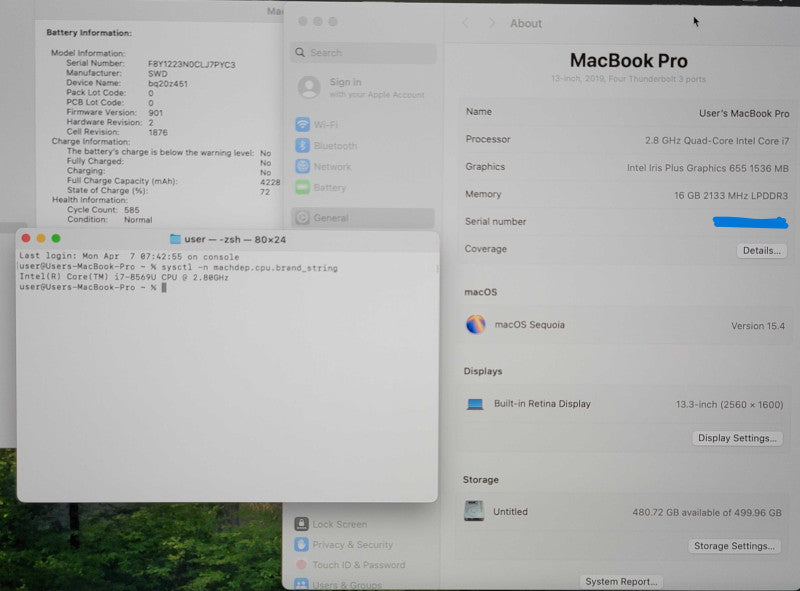Zoom the Terminal window with green button
The image size is (800, 591).
tap(56, 238)
